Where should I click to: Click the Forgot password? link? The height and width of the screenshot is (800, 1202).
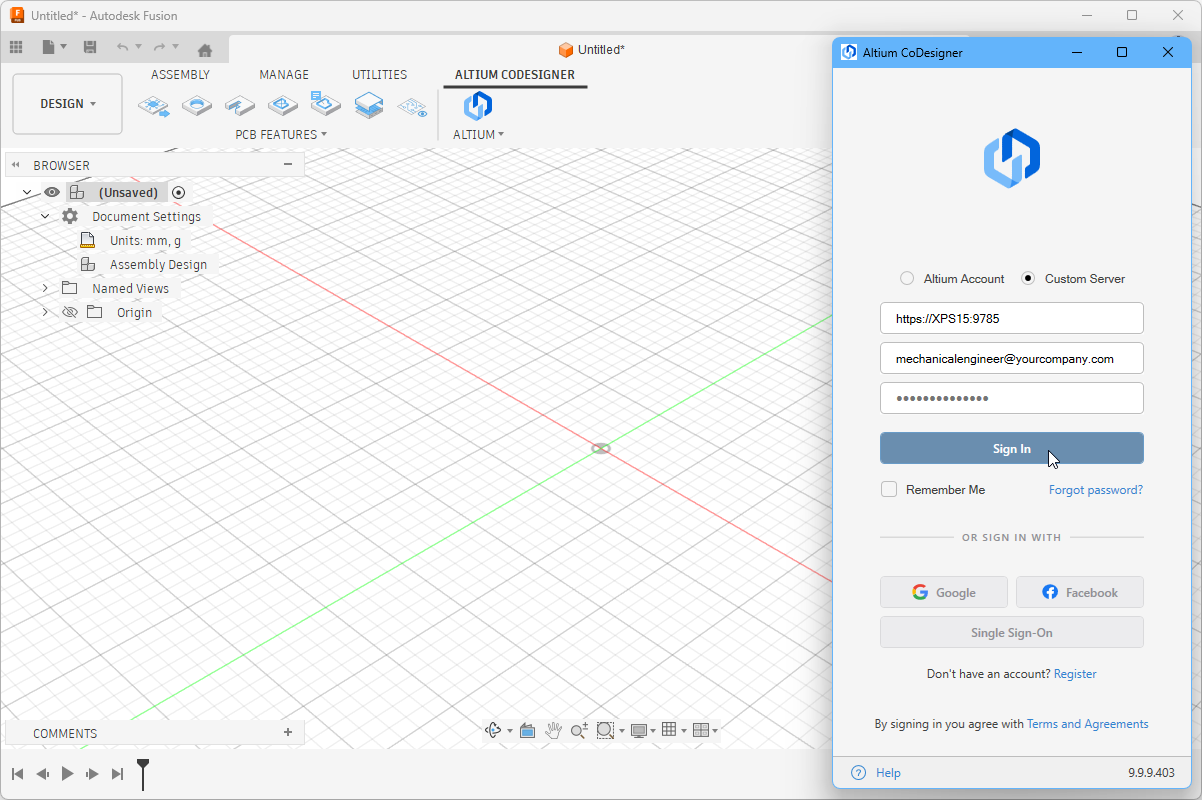coord(1095,490)
